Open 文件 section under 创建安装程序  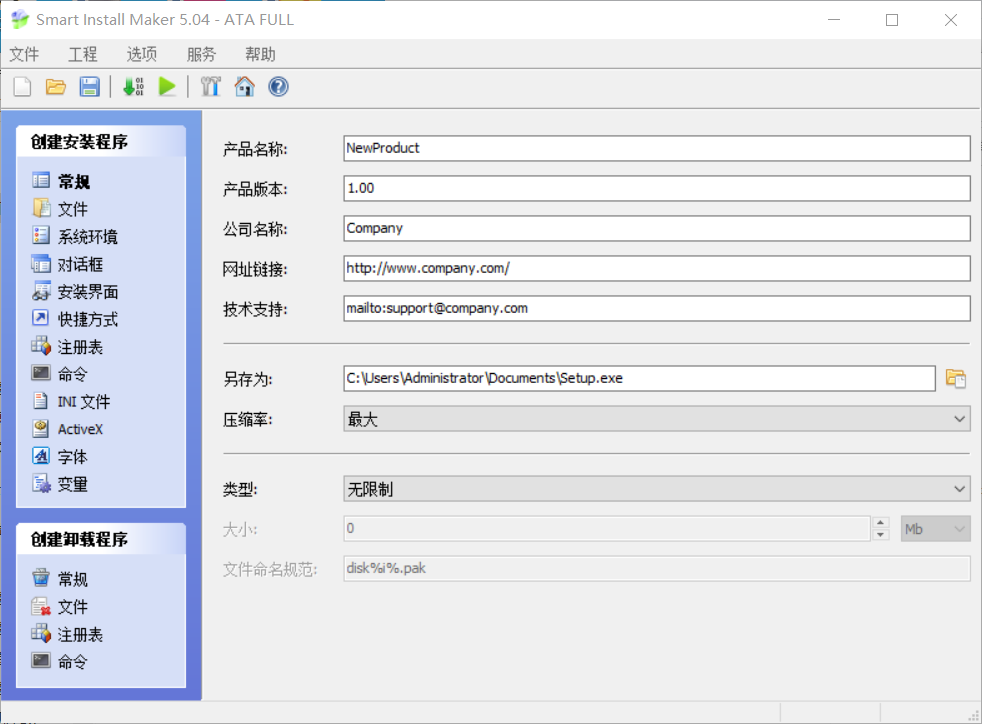click(x=59, y=209)
